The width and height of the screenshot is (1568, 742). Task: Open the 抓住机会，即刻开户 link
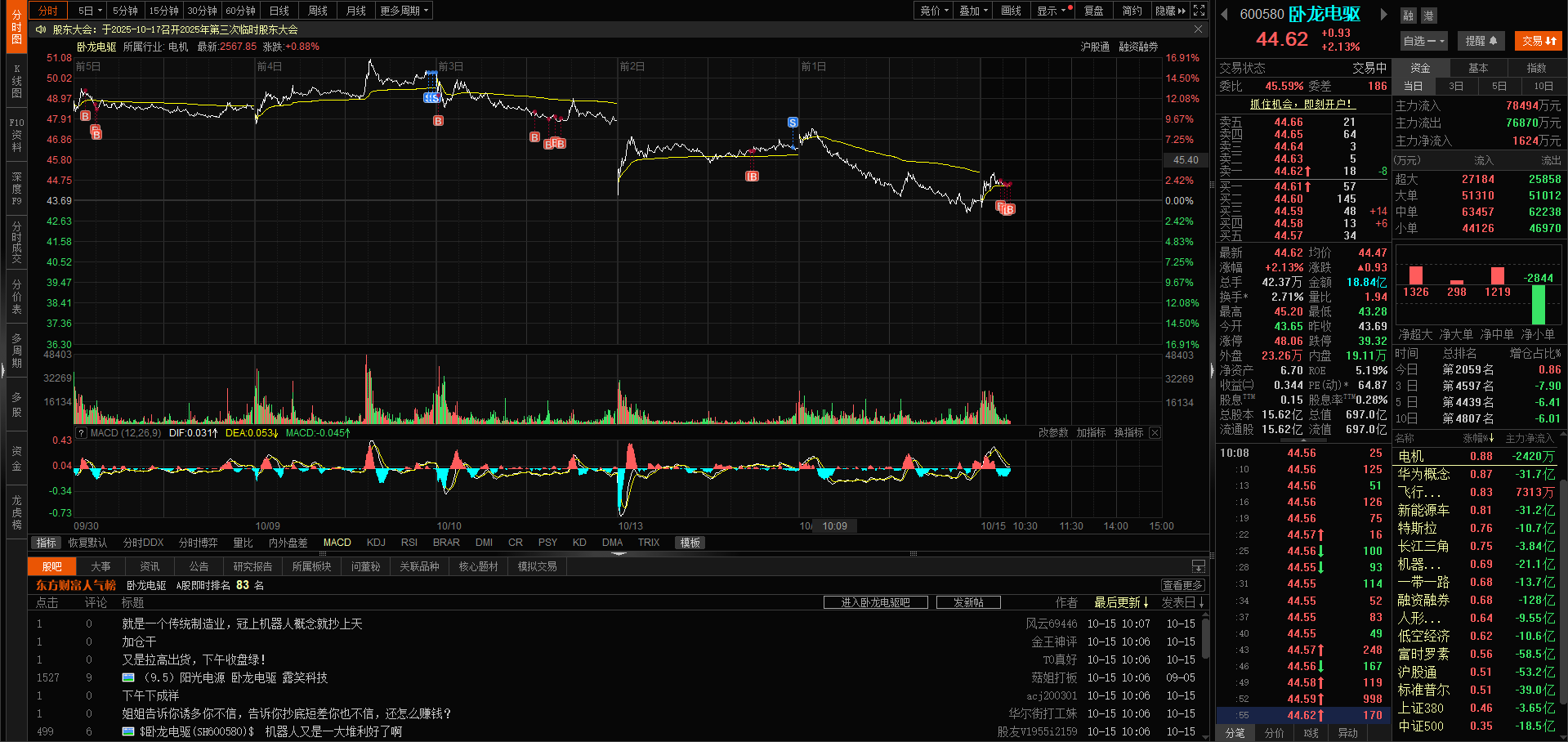tap(1302, 104)
